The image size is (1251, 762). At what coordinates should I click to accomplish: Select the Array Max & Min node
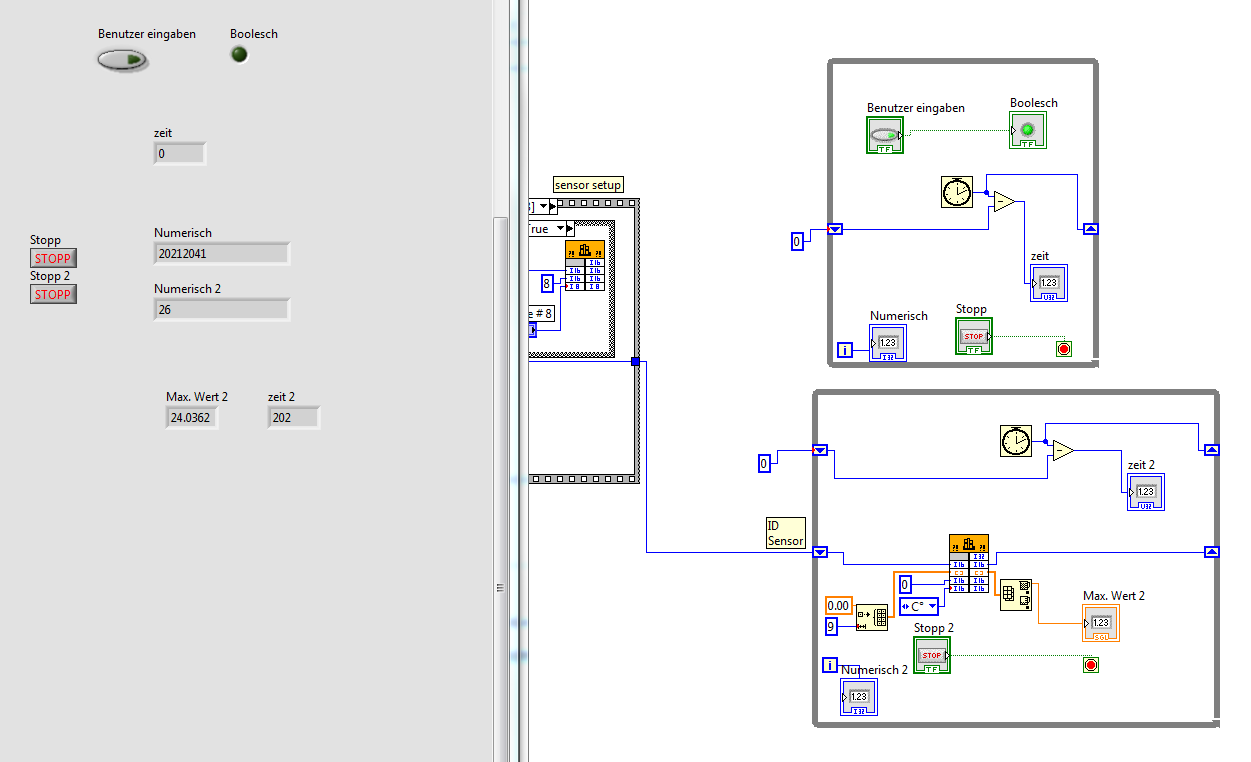(1016, 594)
